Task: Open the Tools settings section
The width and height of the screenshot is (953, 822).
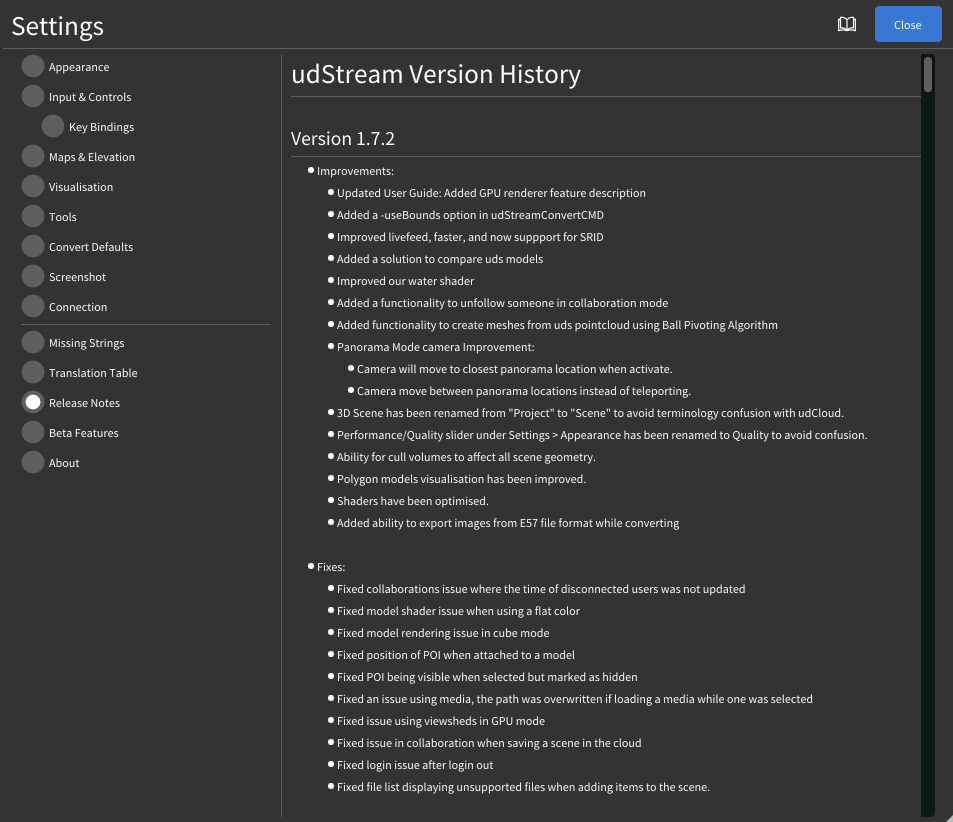Action: click(x=33, y=217)
